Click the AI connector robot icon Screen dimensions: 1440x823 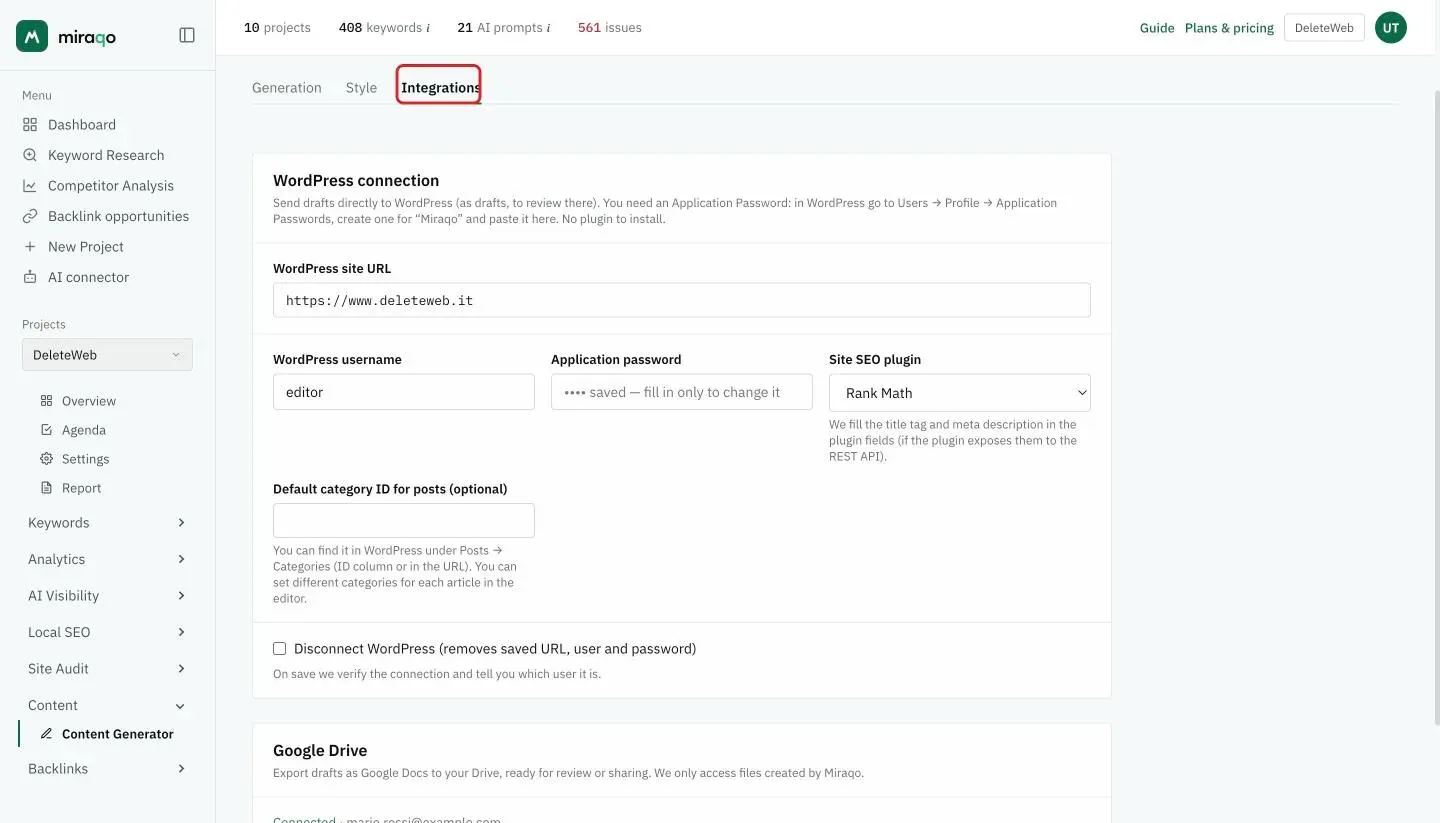pyautogui.click(x=30, y=277)
